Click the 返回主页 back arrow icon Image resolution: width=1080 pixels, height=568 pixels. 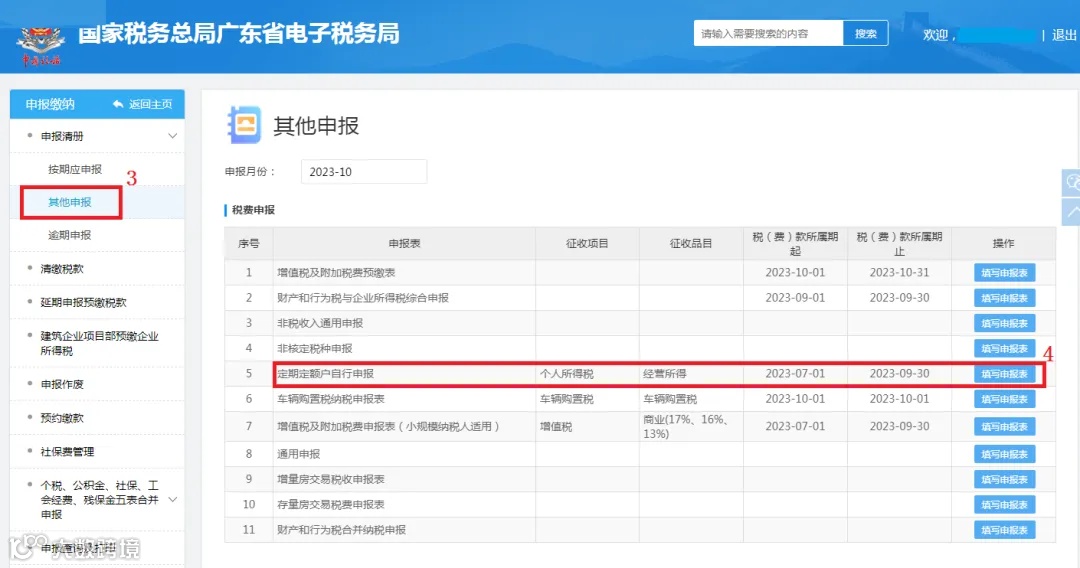(118, 104)
